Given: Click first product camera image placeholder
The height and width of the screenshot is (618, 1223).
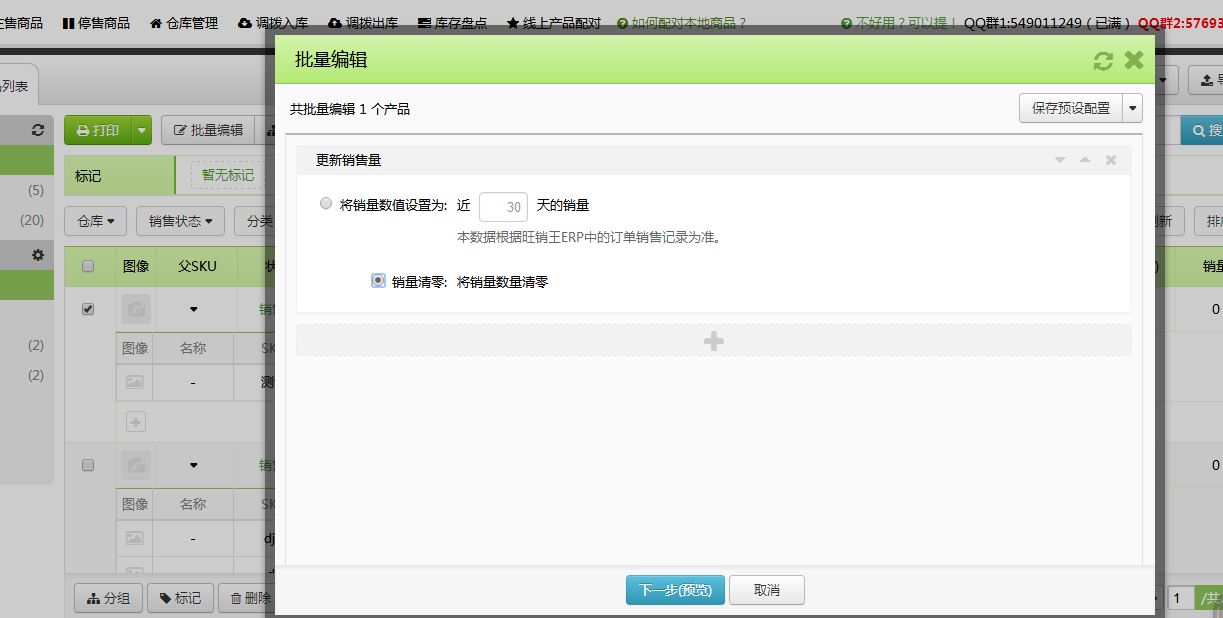Looking at the screenshot, I should pos(136,309).
